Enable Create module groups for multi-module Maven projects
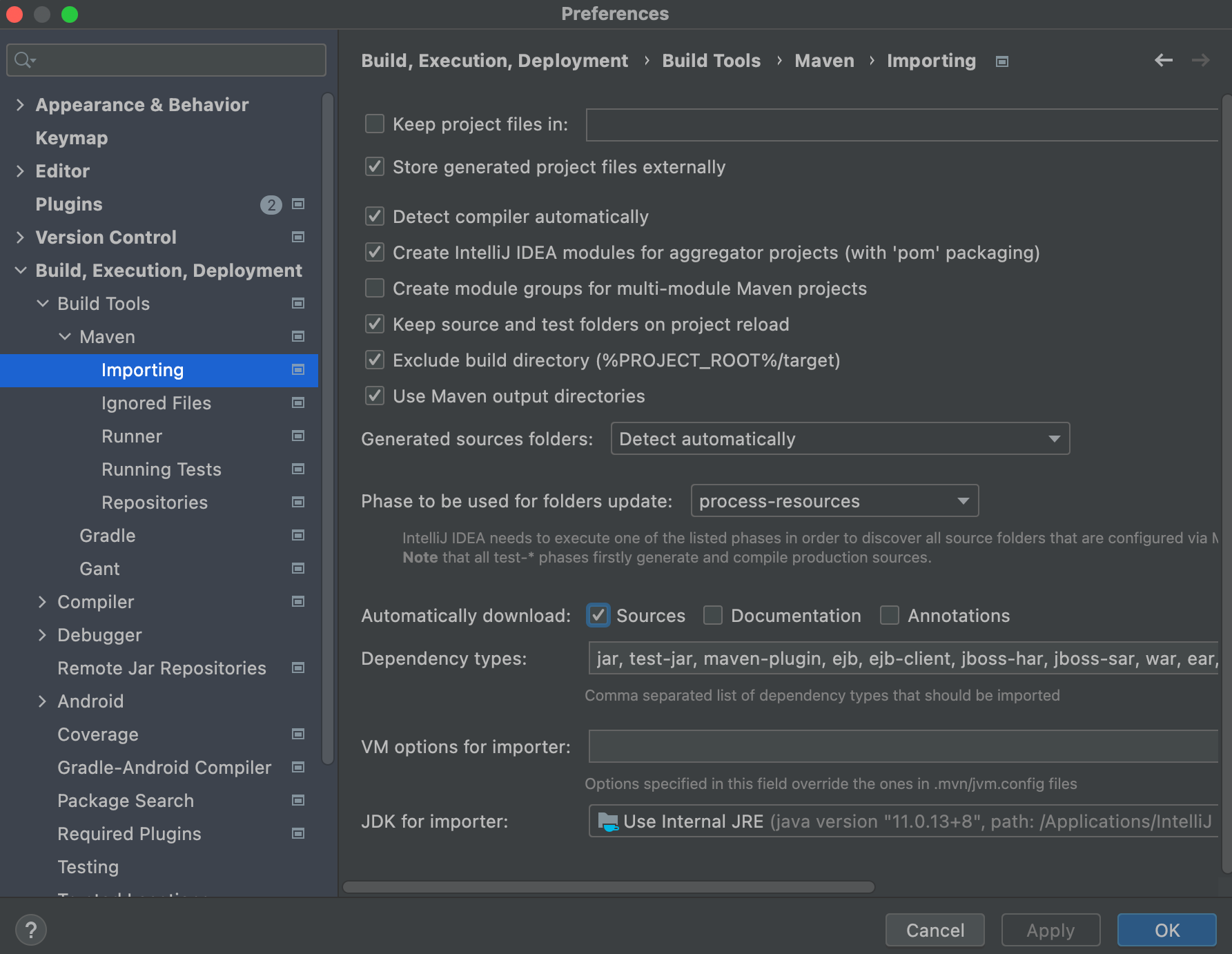This screenshot has width=1232, height=954. (x=374, y=288)
